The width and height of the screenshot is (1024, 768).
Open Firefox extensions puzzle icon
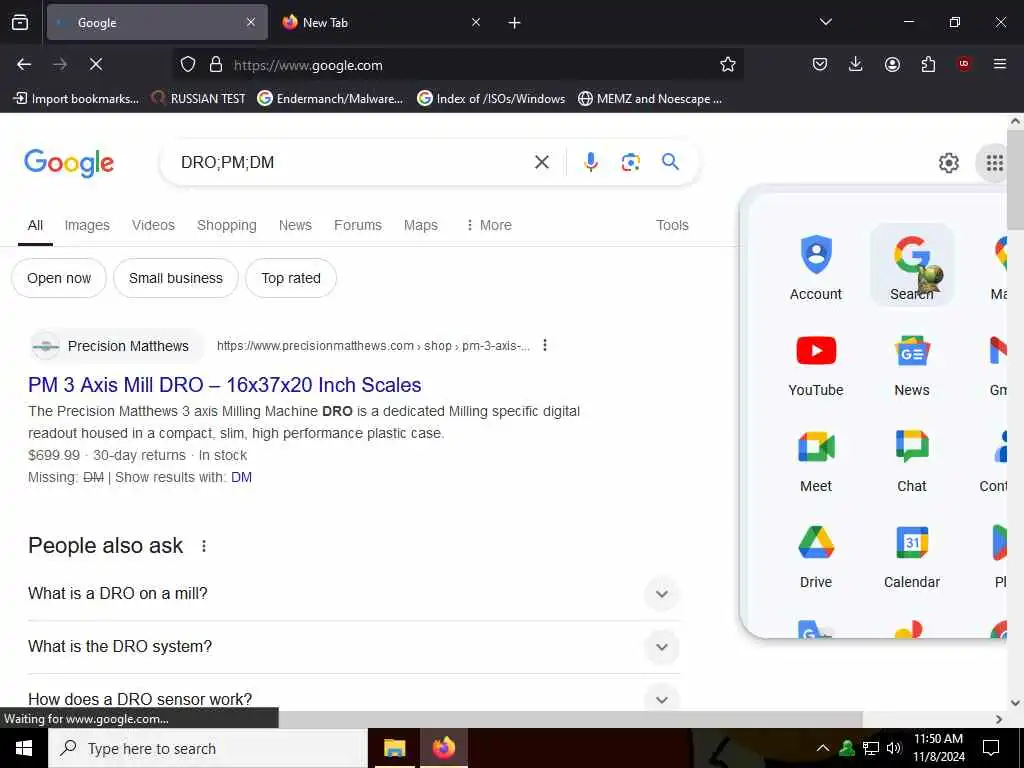coord(928,64)
